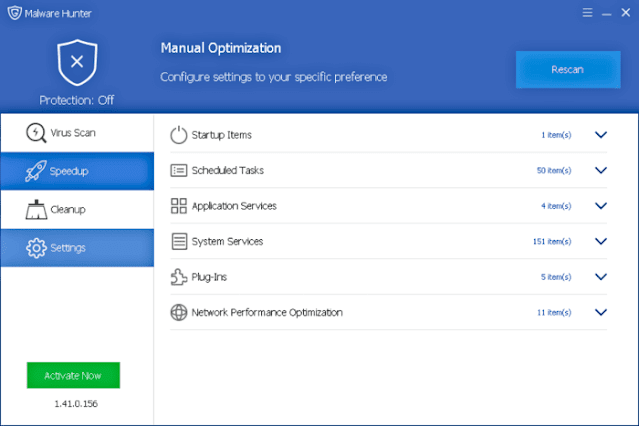
Task: Click the Rescan button
Action: point(568,70)
